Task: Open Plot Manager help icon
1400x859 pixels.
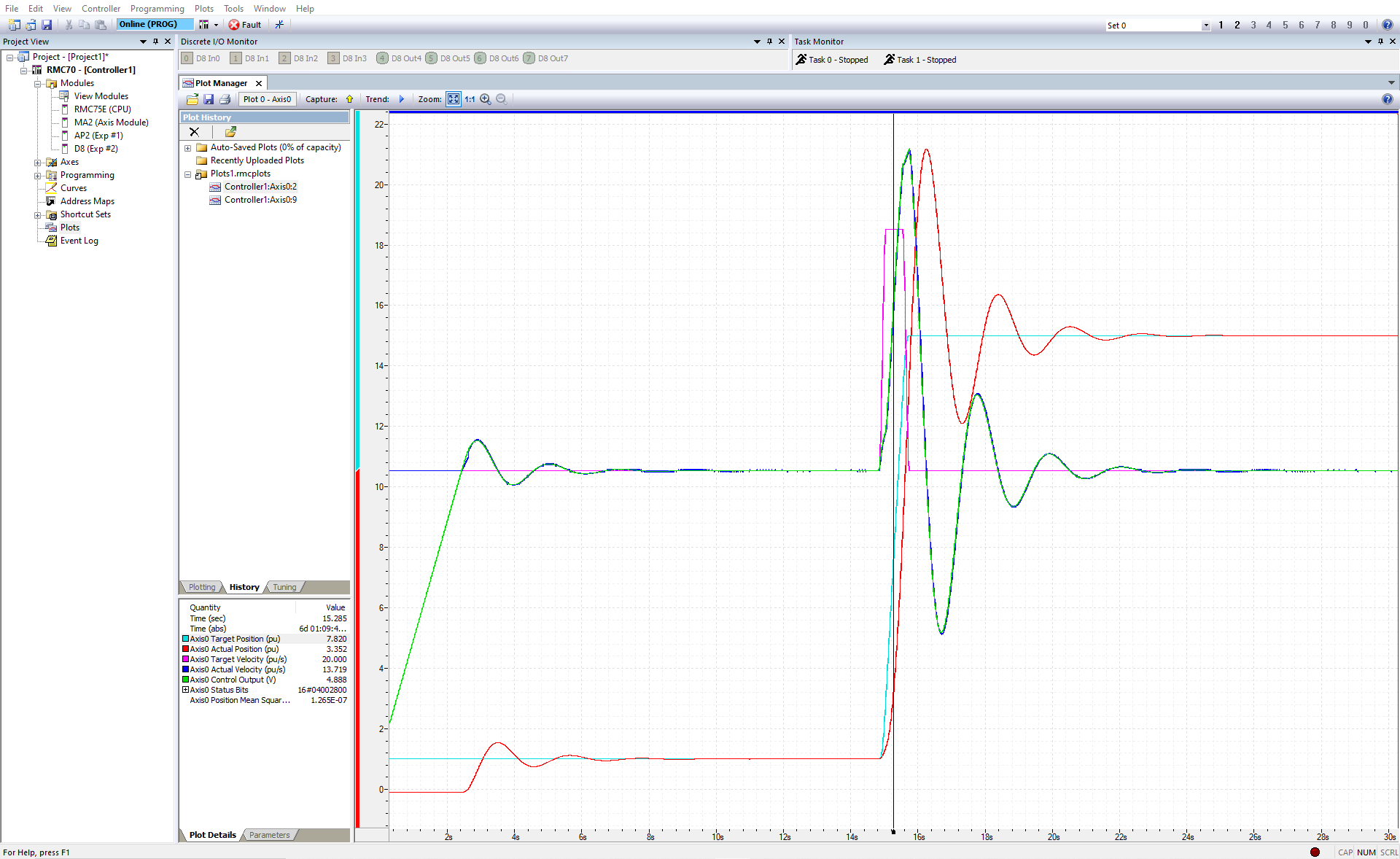Action: point(1387,99)
